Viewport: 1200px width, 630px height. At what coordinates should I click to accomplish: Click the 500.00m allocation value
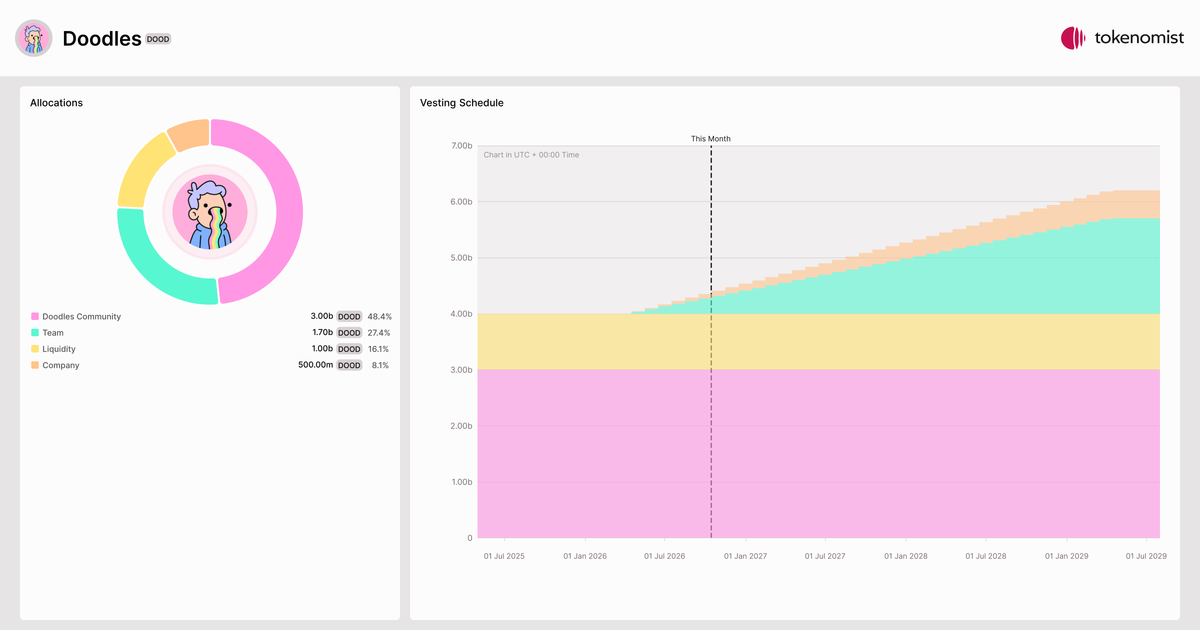click(316, 366)
